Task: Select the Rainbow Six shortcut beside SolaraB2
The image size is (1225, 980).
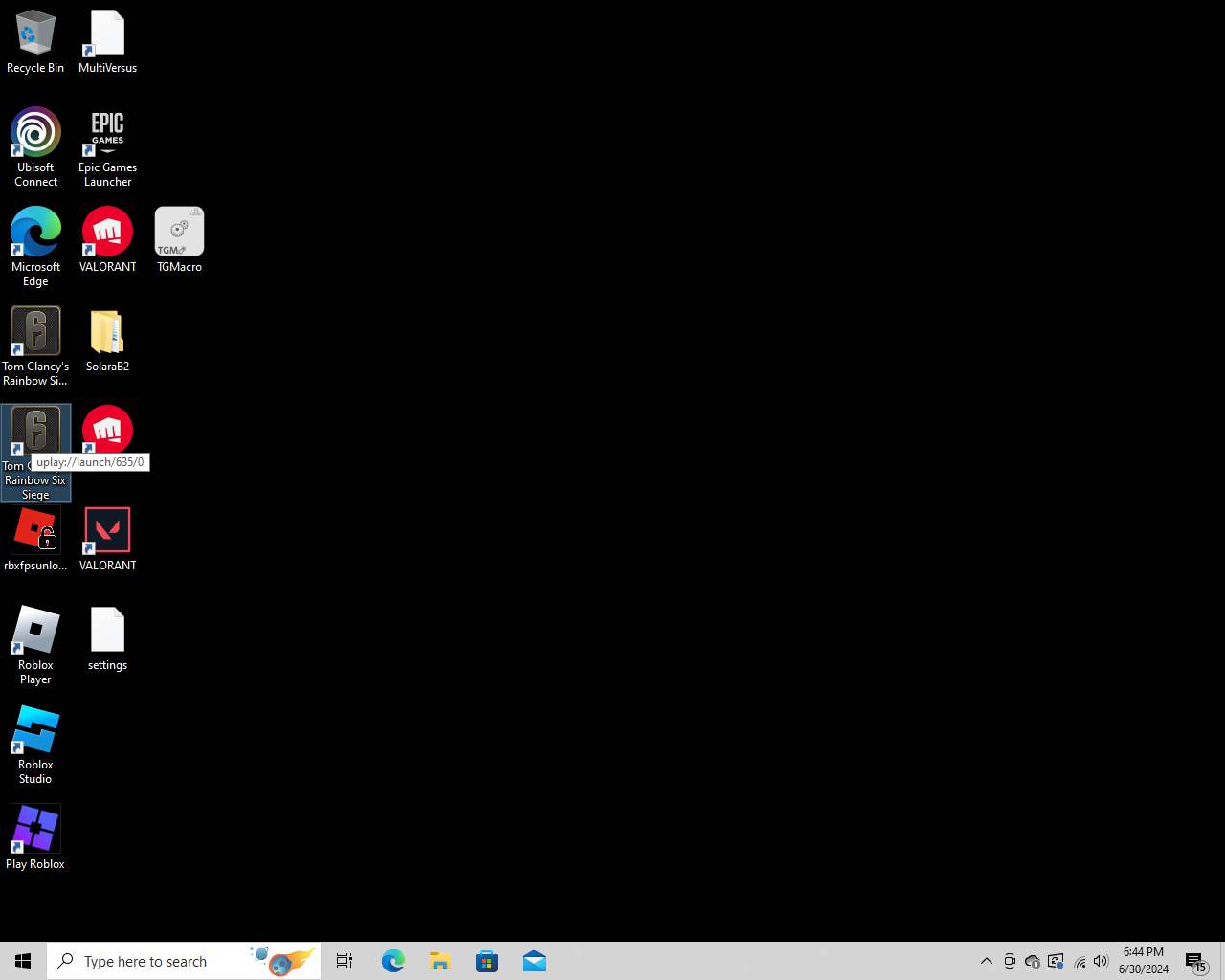Action: click(35, 346)
